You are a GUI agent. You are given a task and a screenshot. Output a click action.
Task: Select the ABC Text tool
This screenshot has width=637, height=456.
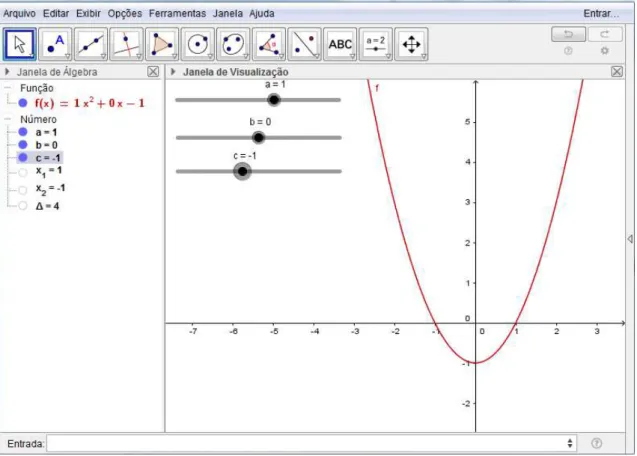coord(340,44)
